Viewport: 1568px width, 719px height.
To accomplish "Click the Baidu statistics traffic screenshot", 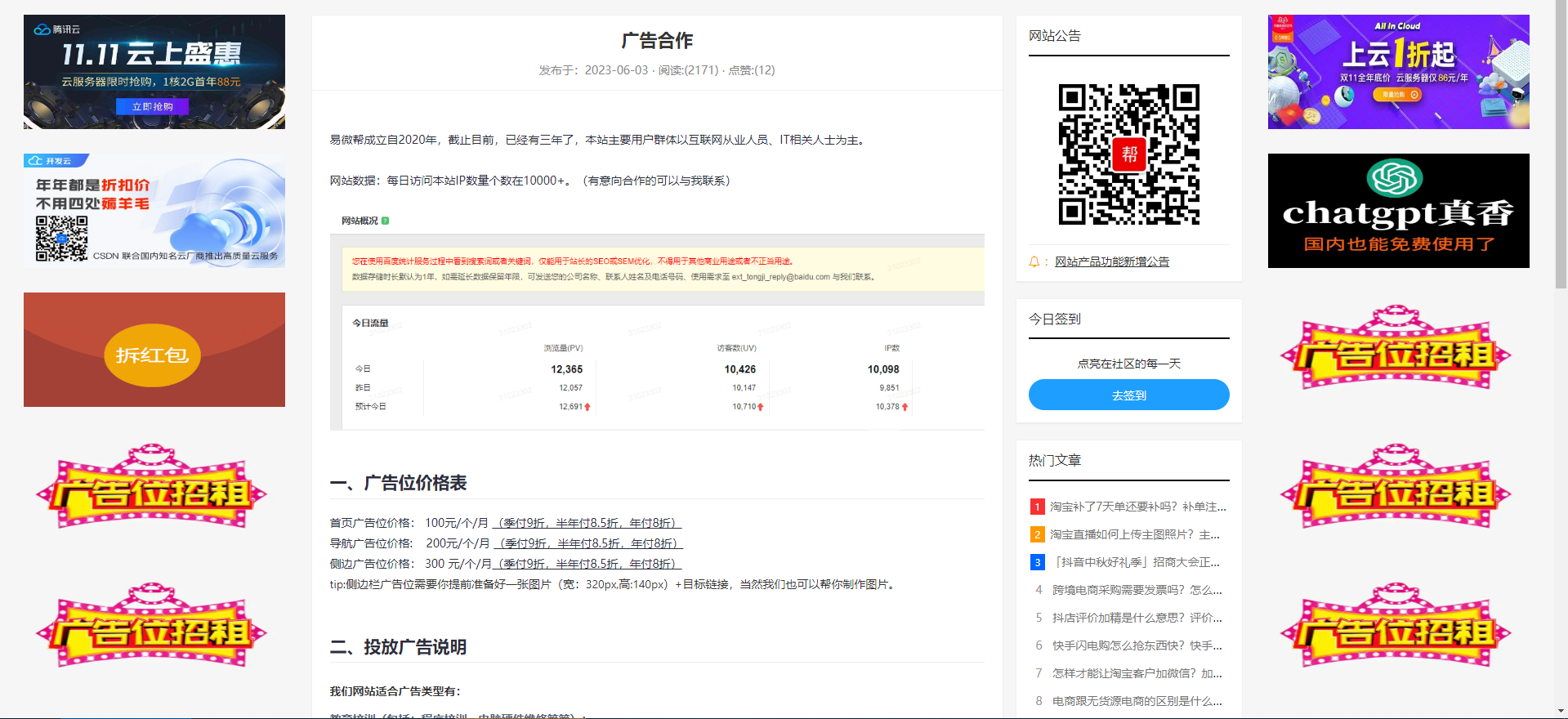I will point(657,331).
